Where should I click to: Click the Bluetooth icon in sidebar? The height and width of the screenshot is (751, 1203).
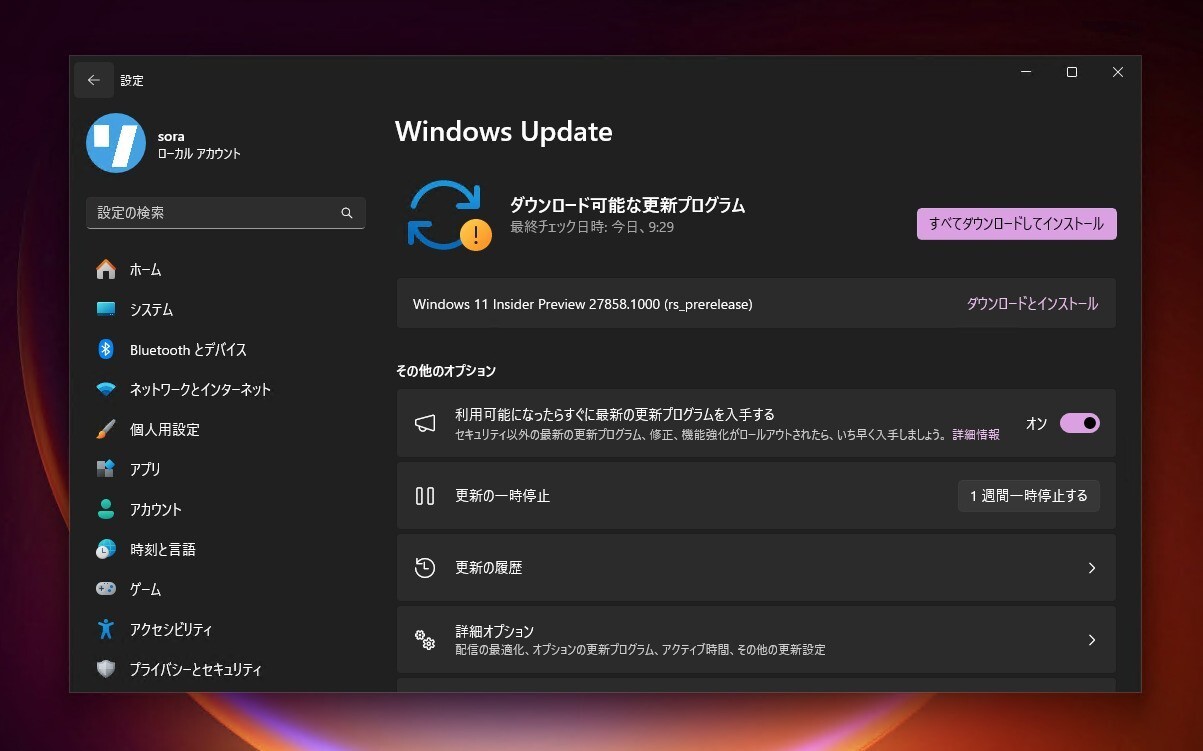coord(106,349)
